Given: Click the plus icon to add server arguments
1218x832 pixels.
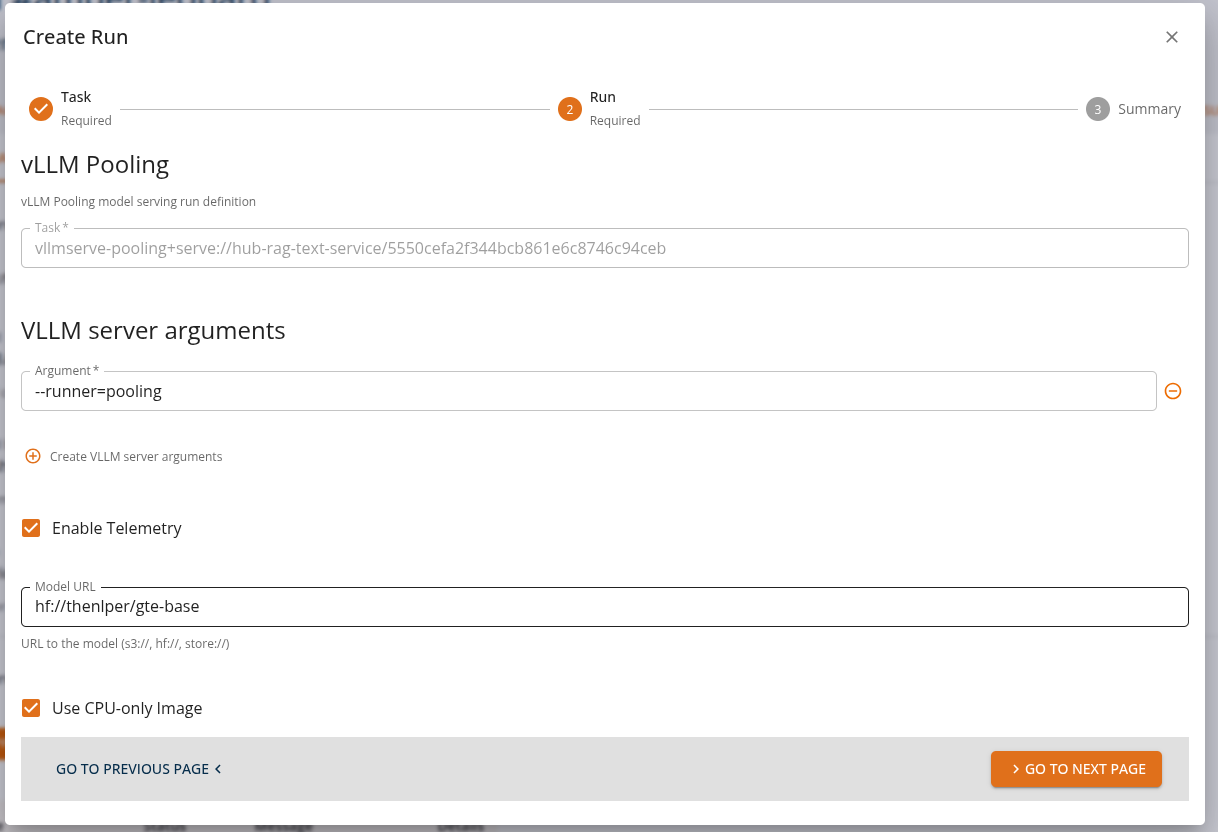Looking at the screenshot, I should tap(32, 456).
